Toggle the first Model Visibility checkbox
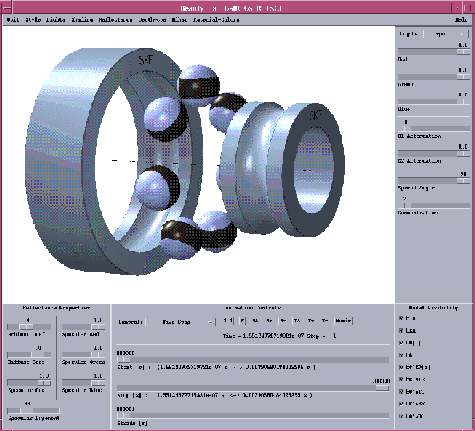The image size is (475, 431). 401,318
